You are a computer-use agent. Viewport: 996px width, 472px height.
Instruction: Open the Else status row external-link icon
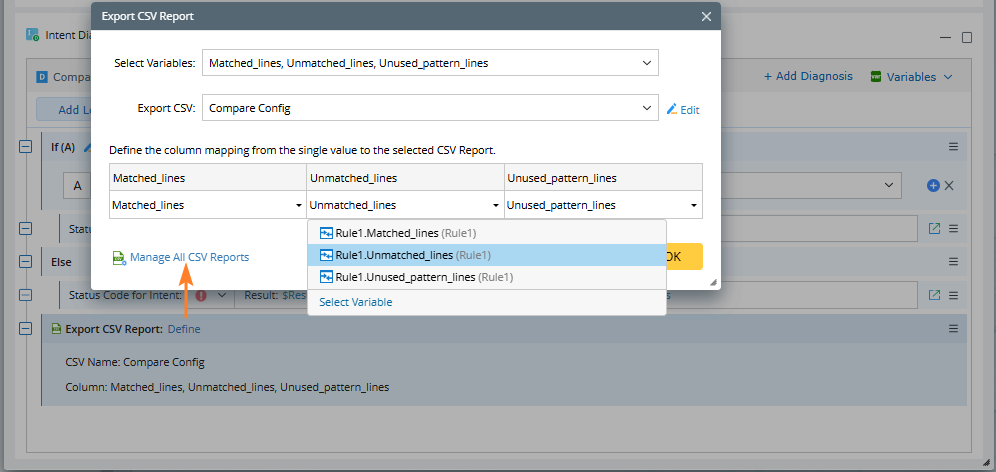[x=934, y=295]
